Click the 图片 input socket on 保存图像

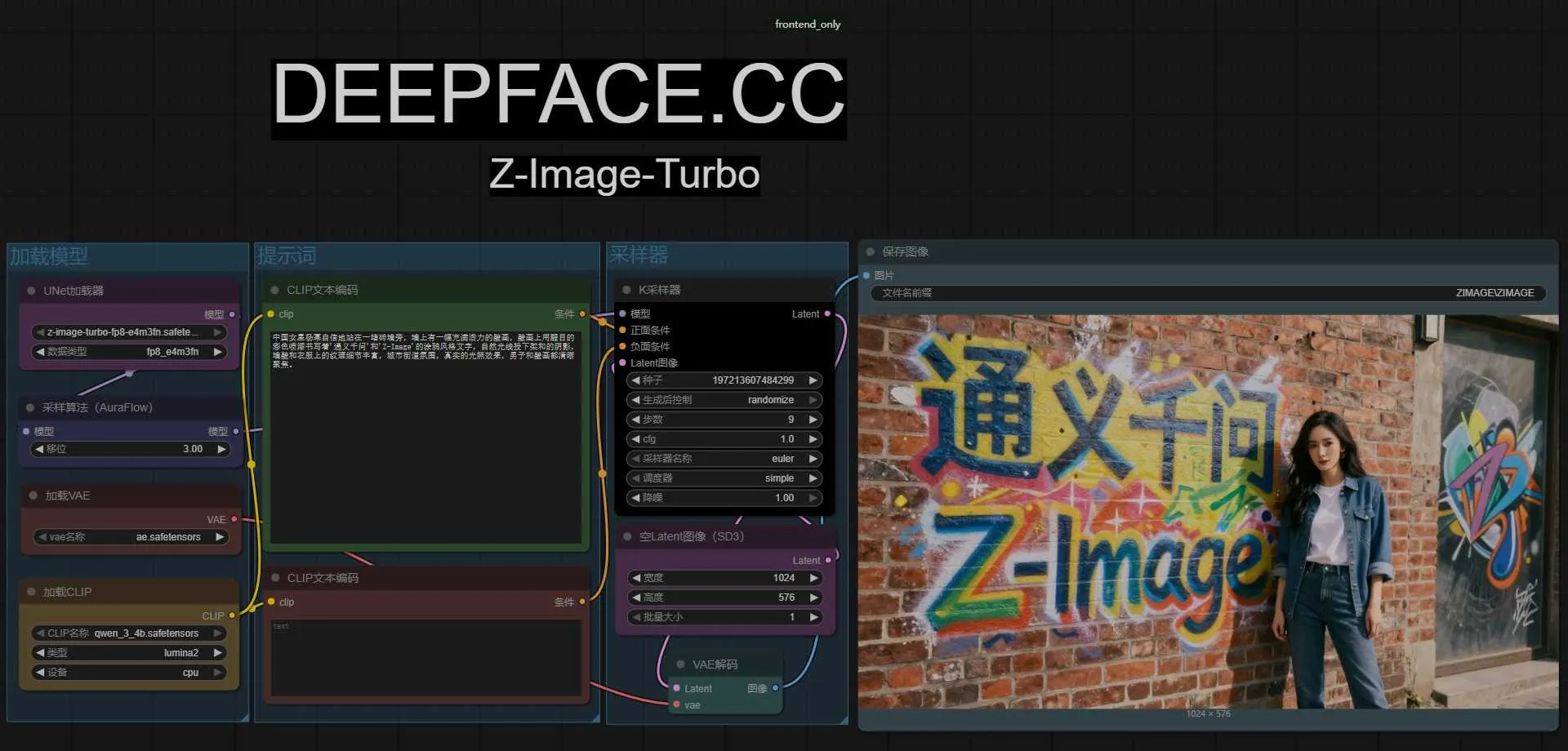click(866, 275)
